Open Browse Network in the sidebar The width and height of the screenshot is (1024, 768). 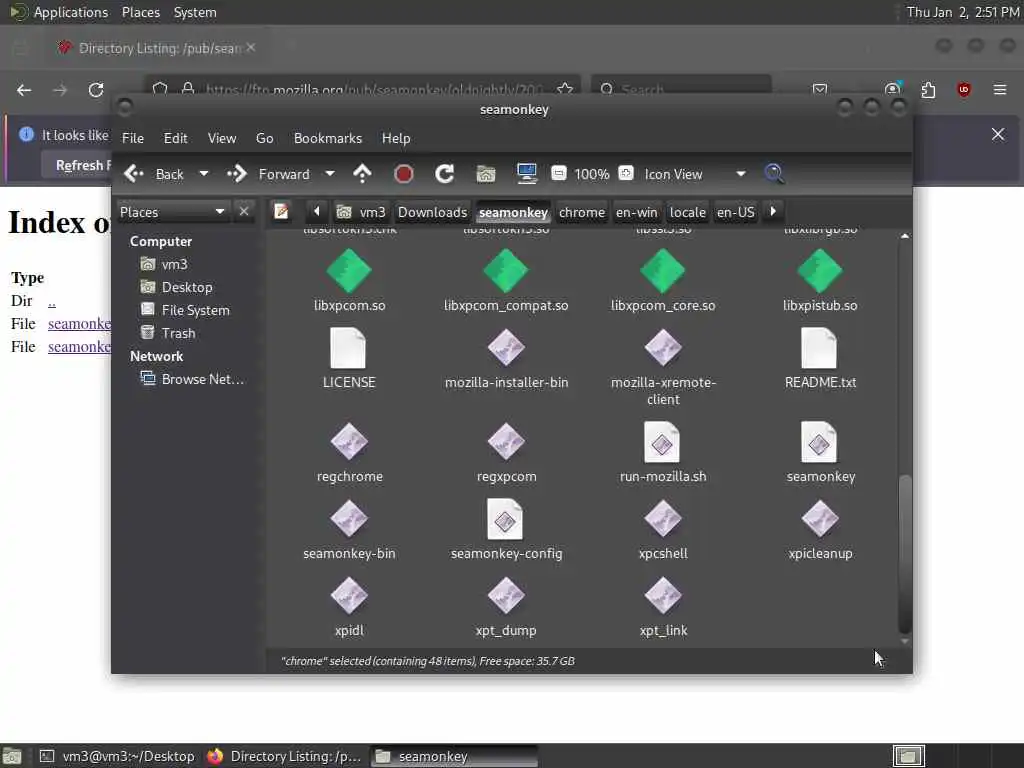pyautogui.click(x=193, y=379)
